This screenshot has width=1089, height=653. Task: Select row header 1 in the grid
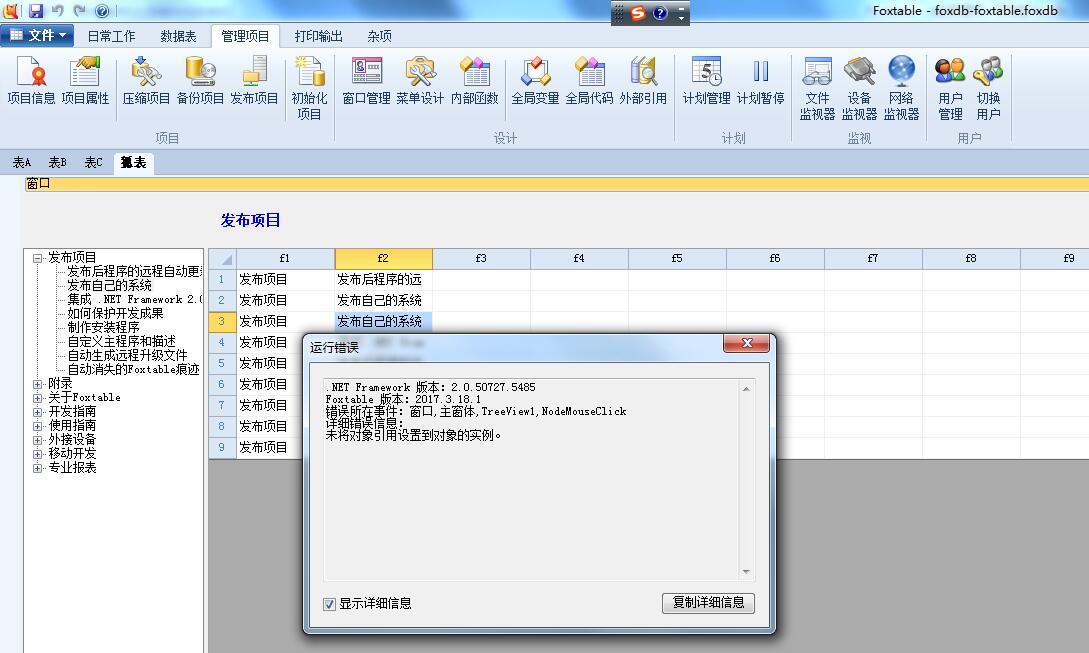tap(222, 279)
